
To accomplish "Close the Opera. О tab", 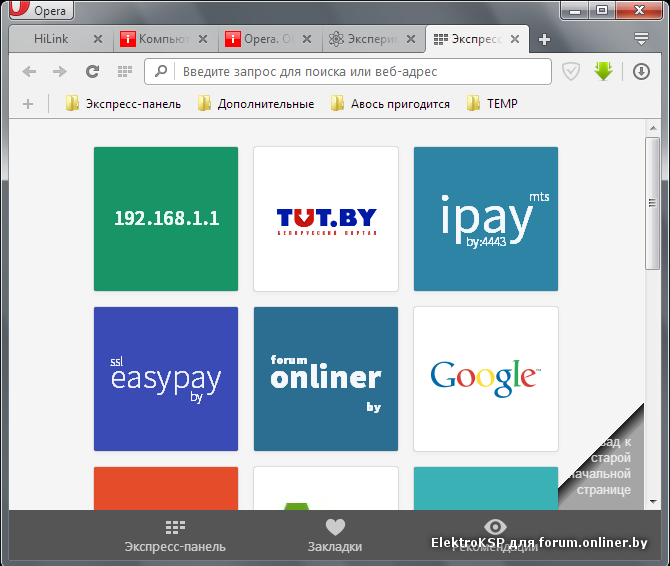I will [307, 39].
